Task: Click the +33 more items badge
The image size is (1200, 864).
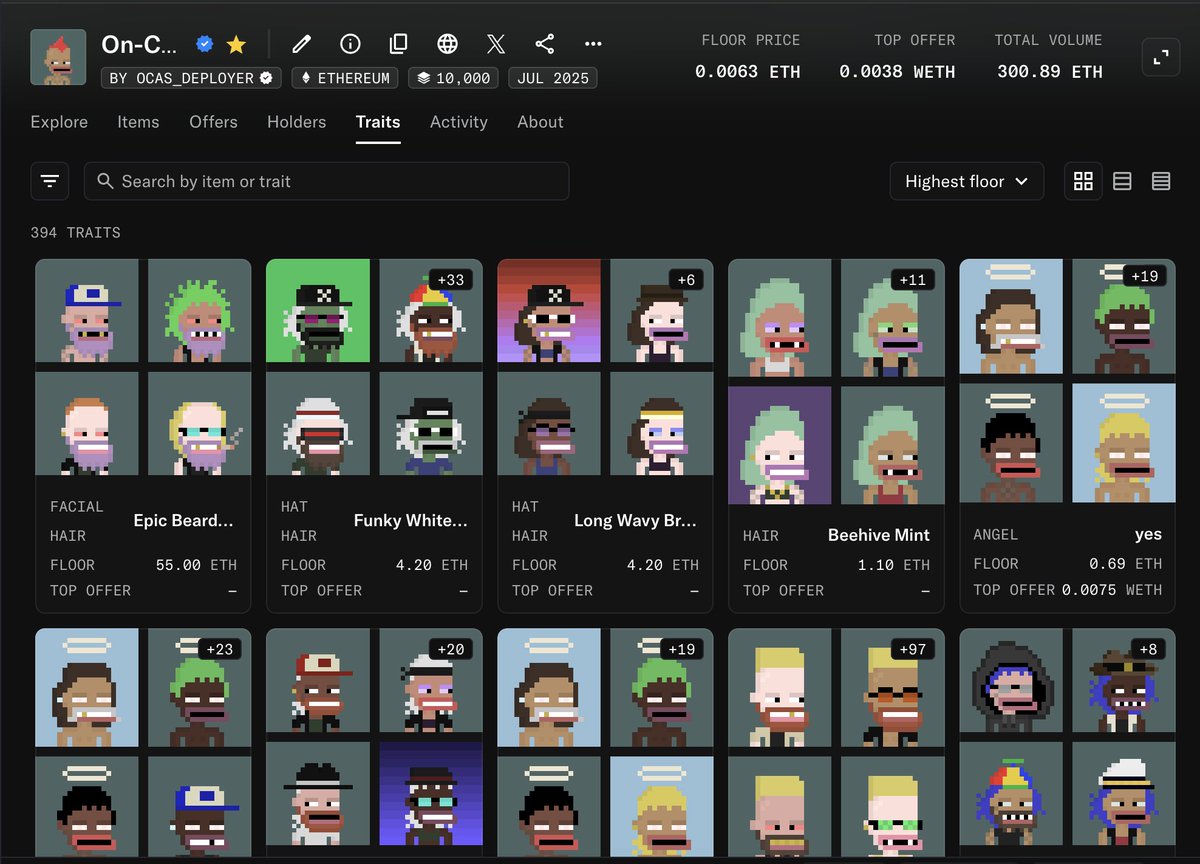Action: pyautogui.click(x=451, y=280)
